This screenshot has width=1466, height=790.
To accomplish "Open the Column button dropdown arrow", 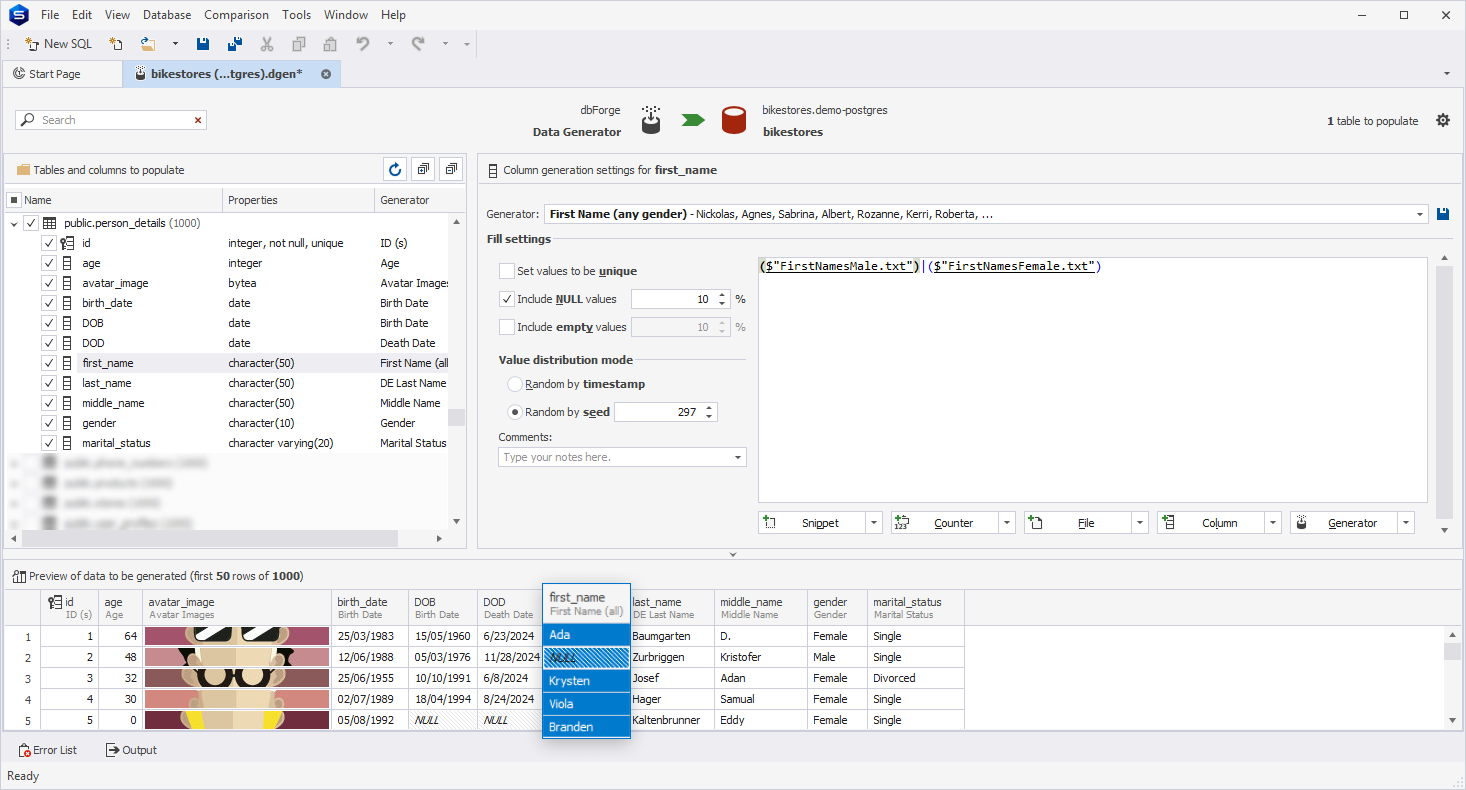I will click(1272, 523).
